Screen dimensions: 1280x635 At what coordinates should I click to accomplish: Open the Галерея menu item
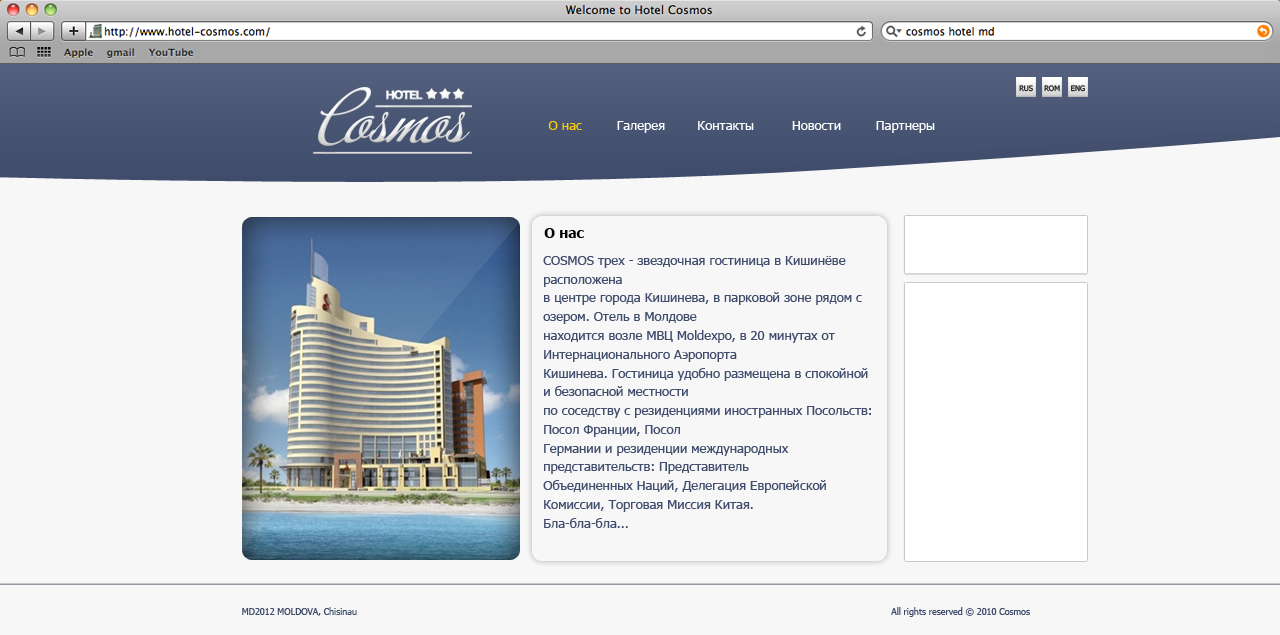640,126
